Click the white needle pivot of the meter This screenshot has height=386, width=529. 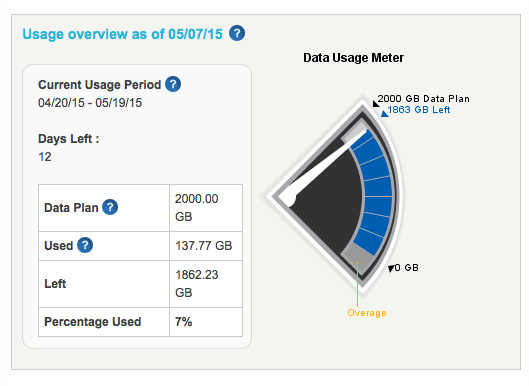point(288,198)
